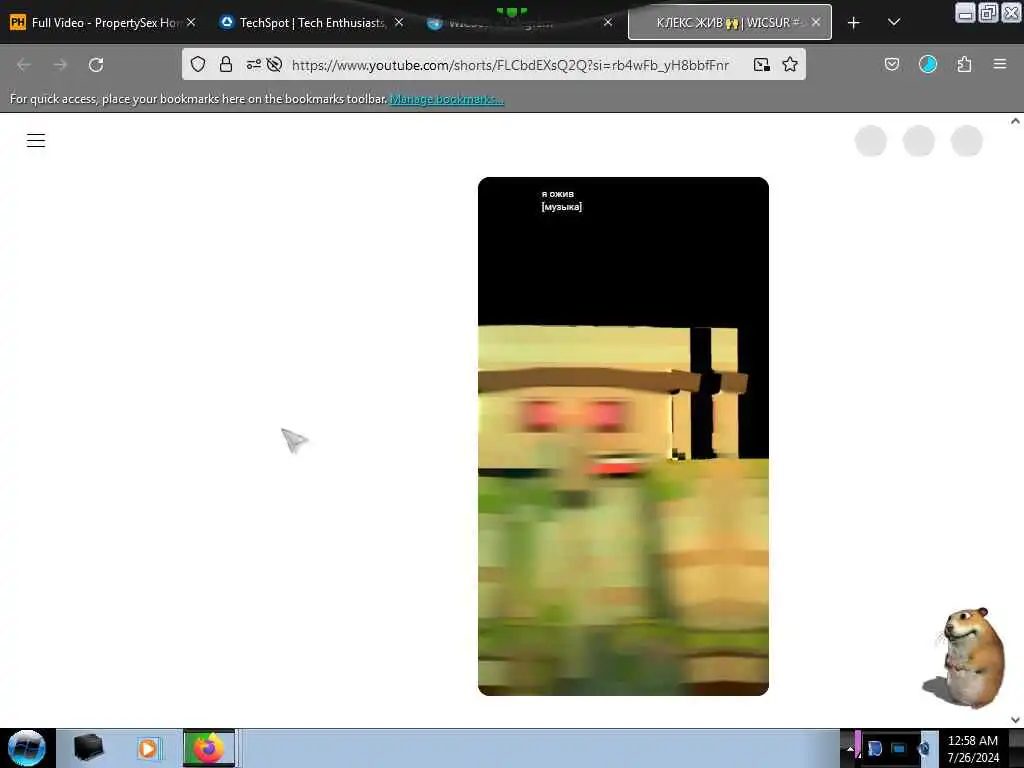Go back to the previous page
Screen dimensions: 1024x768
24,65
